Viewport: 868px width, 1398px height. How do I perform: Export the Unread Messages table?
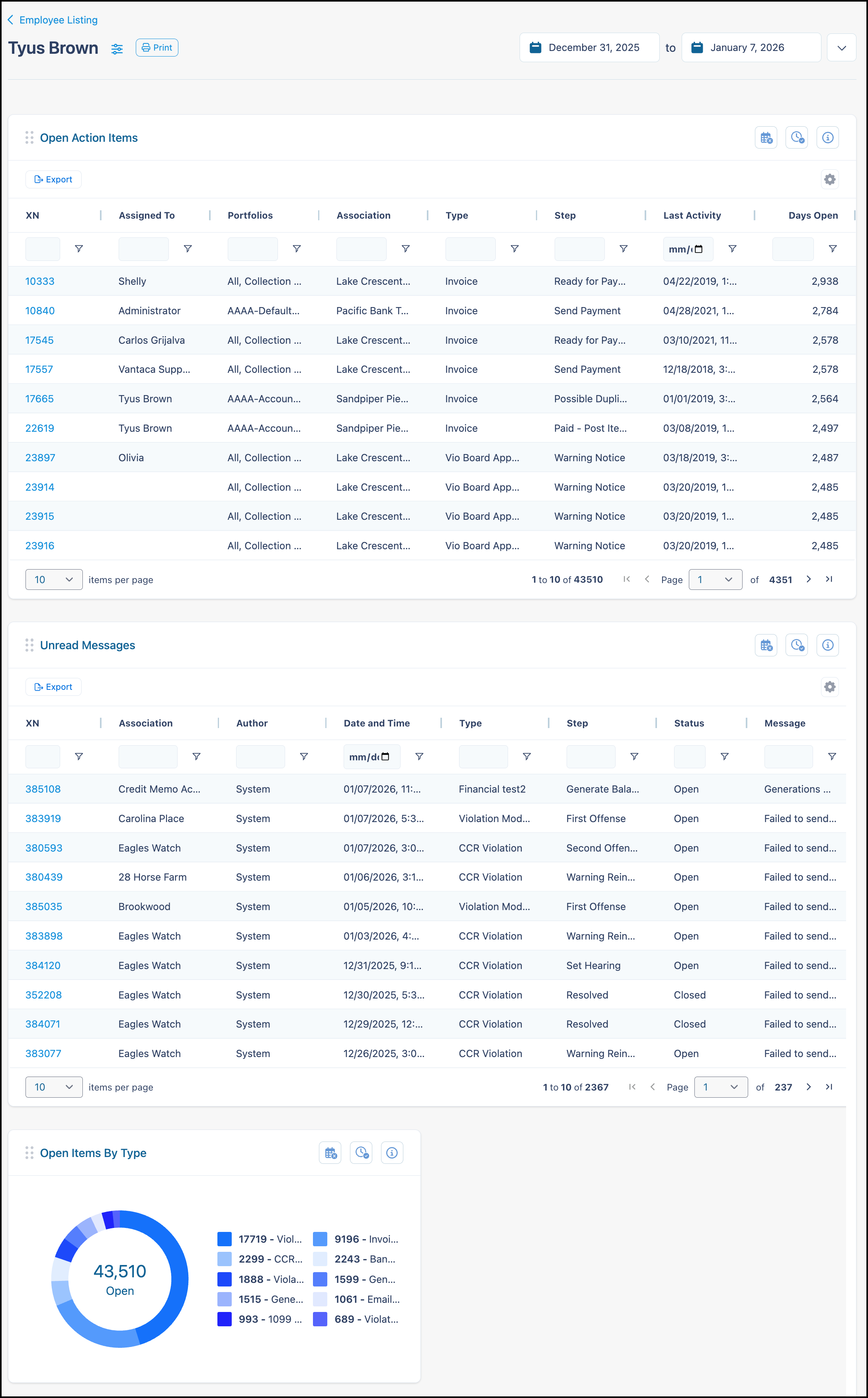point(53,687)
